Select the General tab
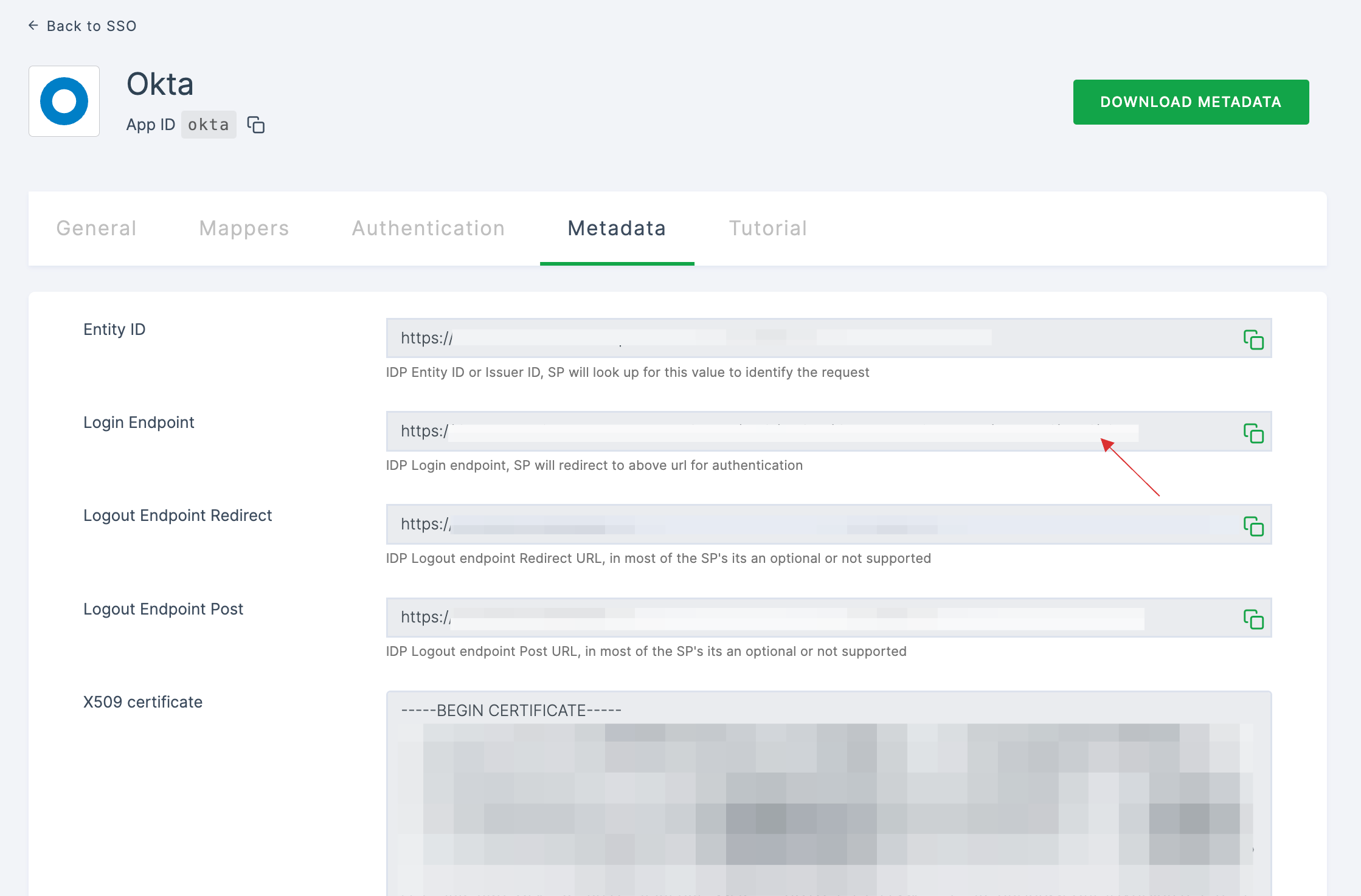Image resolution: width=1361 pixels, height=896 pixels. (97, 228)
